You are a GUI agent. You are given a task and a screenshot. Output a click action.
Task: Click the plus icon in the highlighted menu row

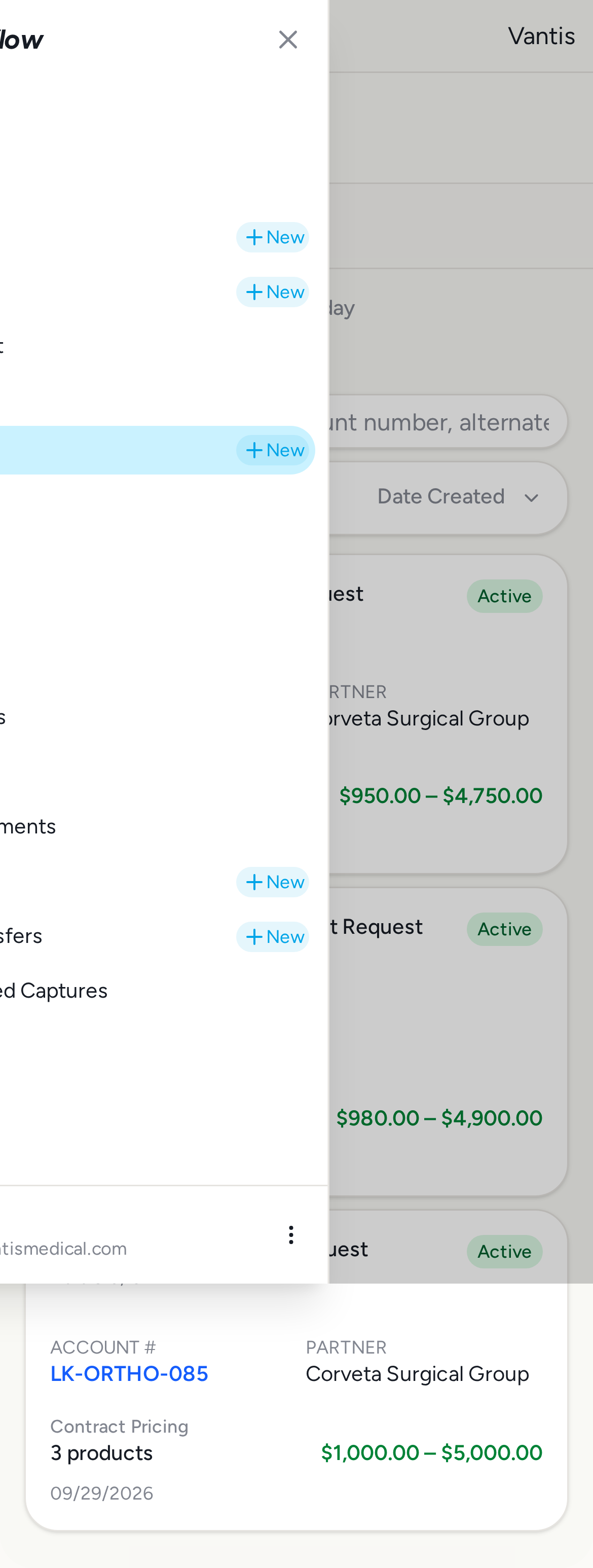point(254,451)
